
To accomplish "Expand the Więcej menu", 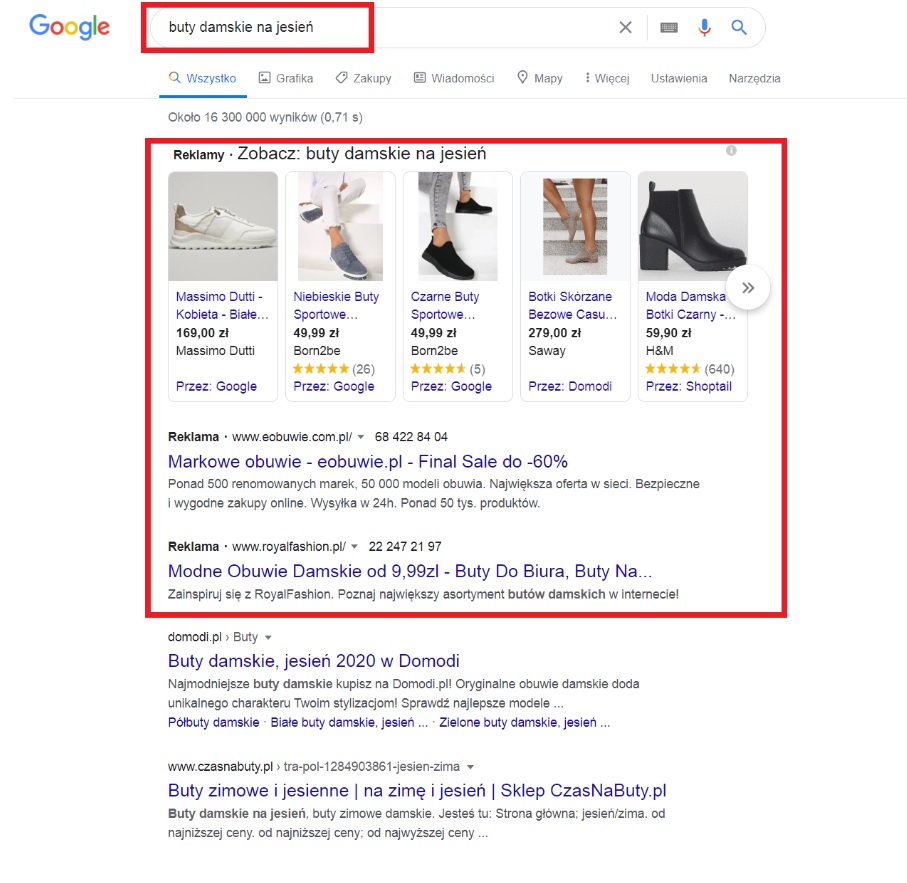I will click(605, 78).
